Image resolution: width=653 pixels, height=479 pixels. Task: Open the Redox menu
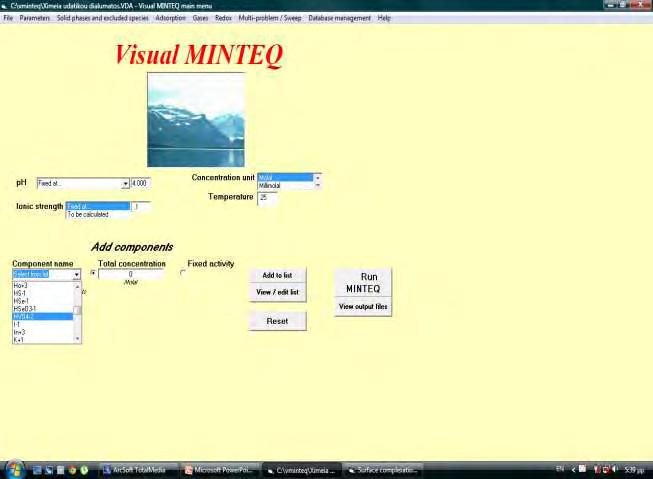223,18
